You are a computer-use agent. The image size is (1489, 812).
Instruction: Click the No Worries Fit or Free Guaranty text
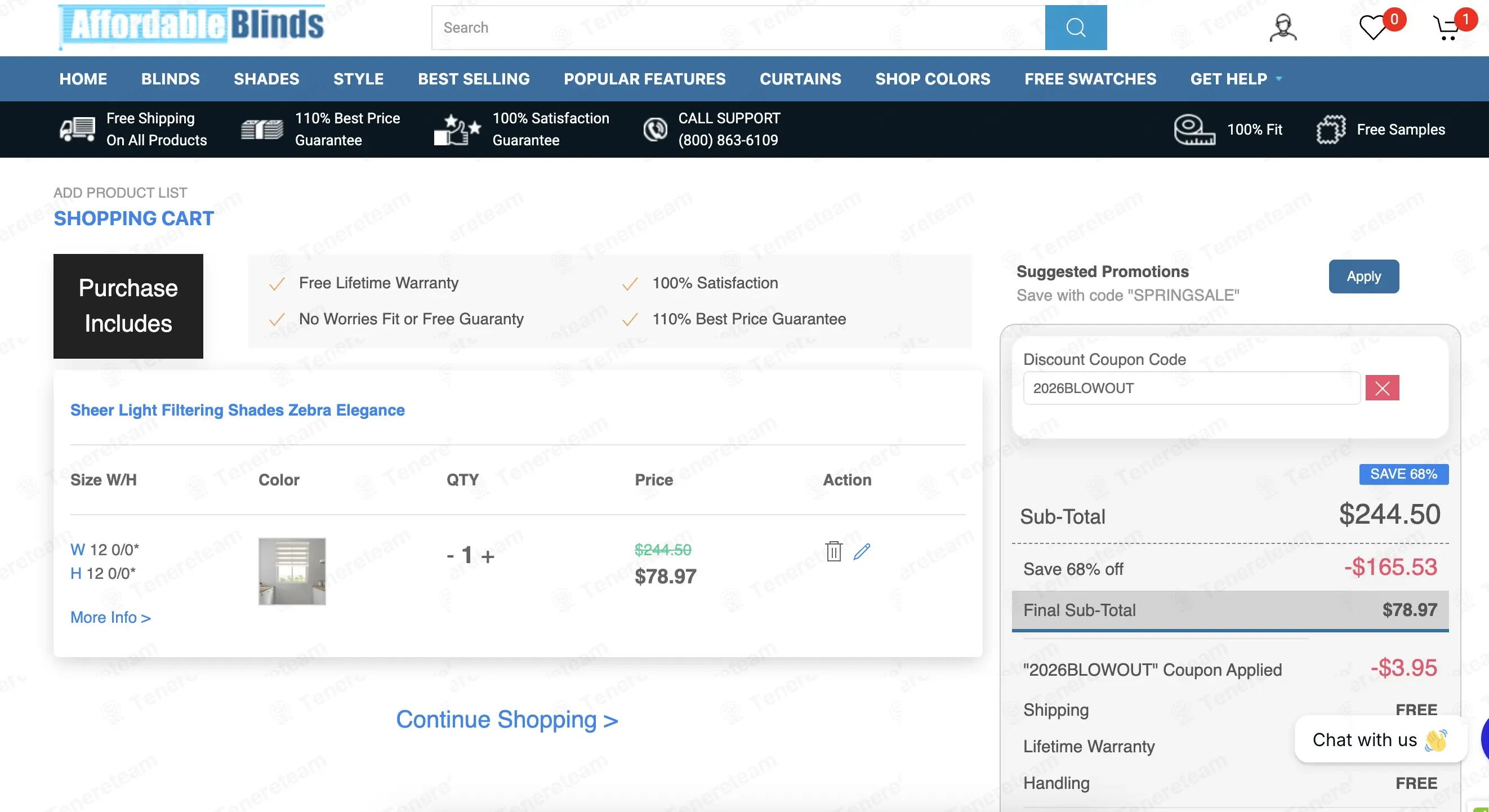[411, 319]
